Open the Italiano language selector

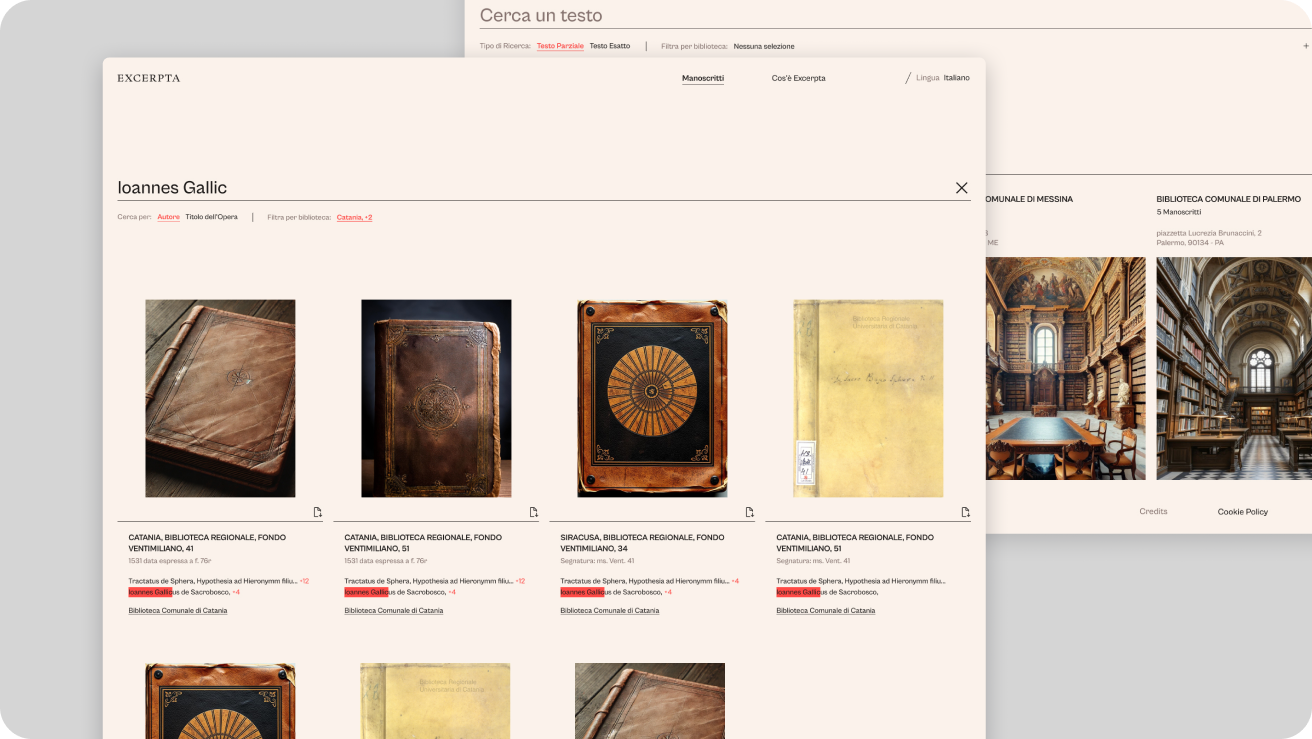(956, 78)
